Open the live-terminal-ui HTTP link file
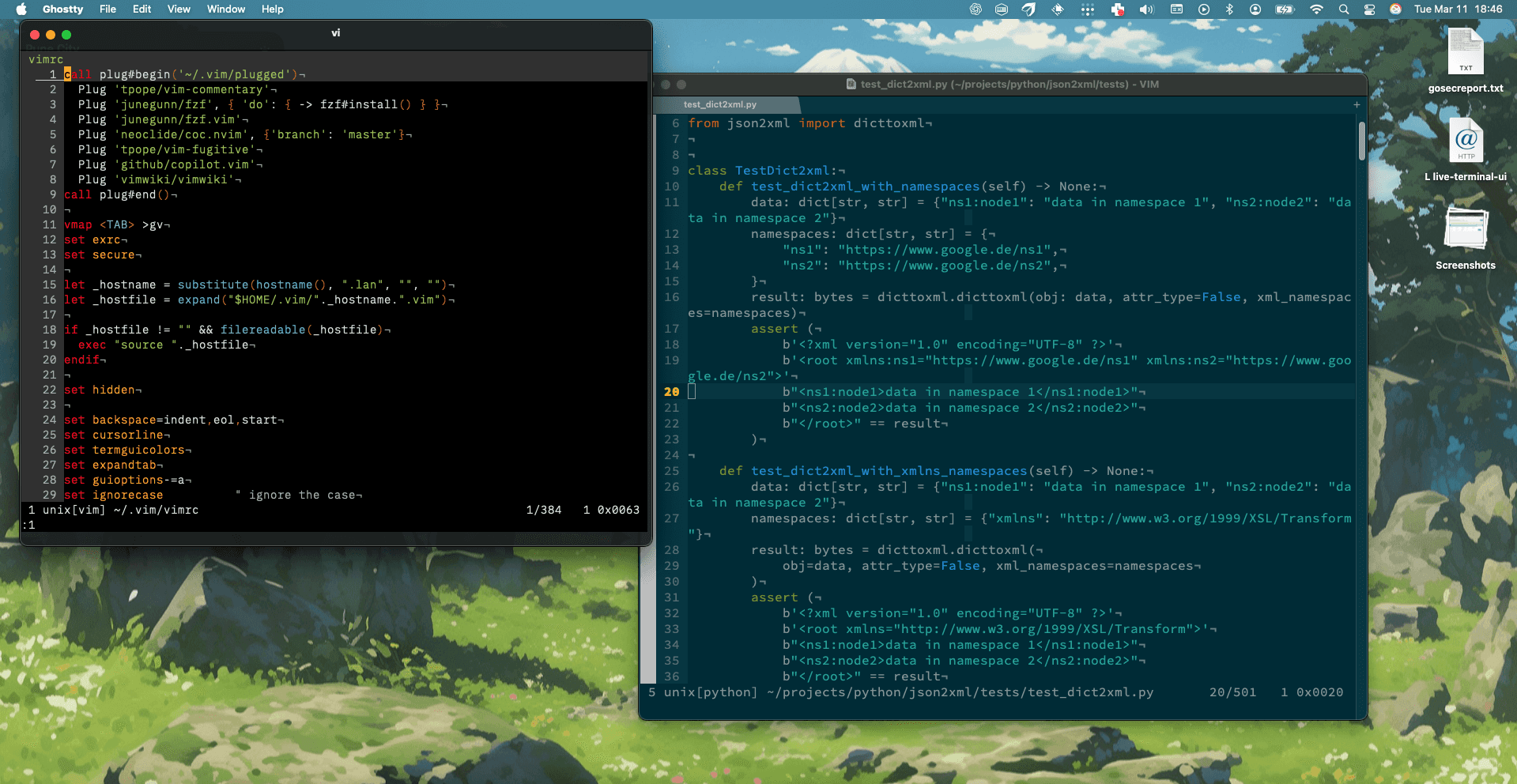 [x=1465, y=142]
